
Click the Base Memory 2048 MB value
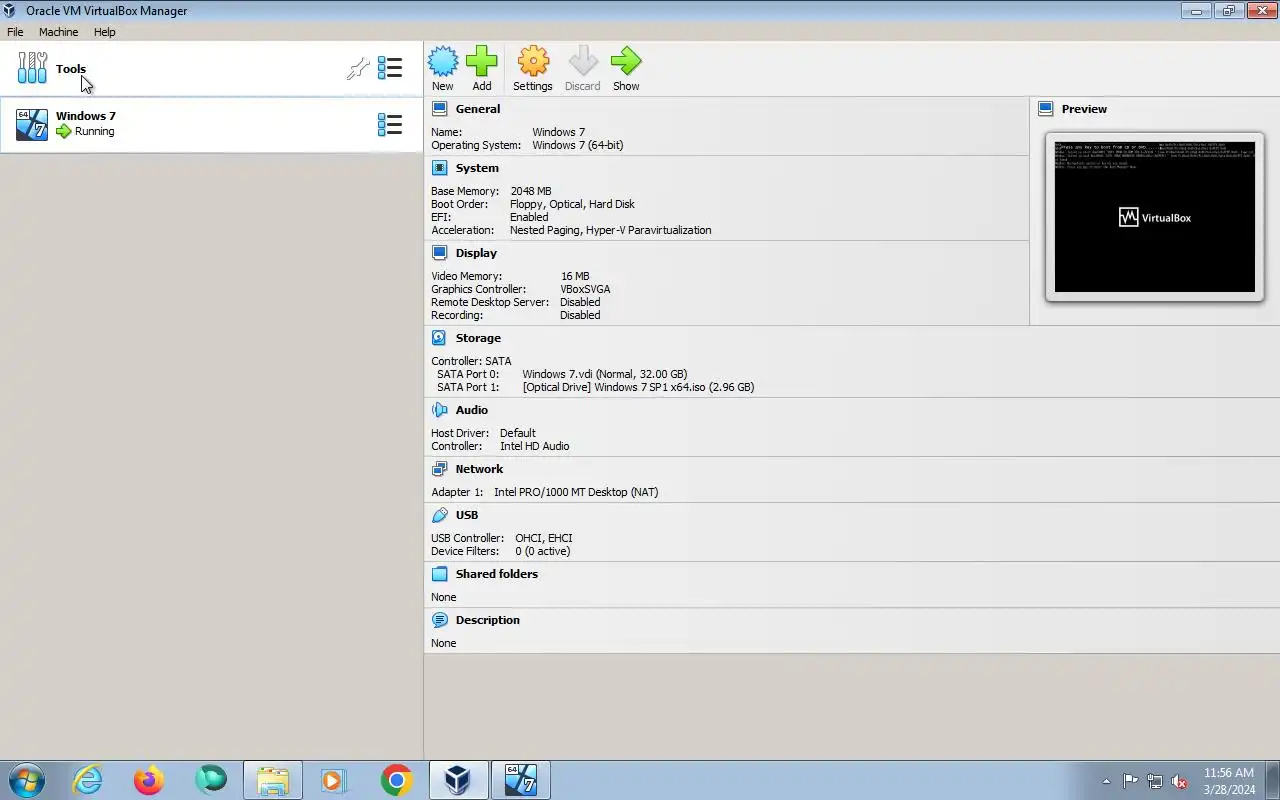[x=531, y=191]
